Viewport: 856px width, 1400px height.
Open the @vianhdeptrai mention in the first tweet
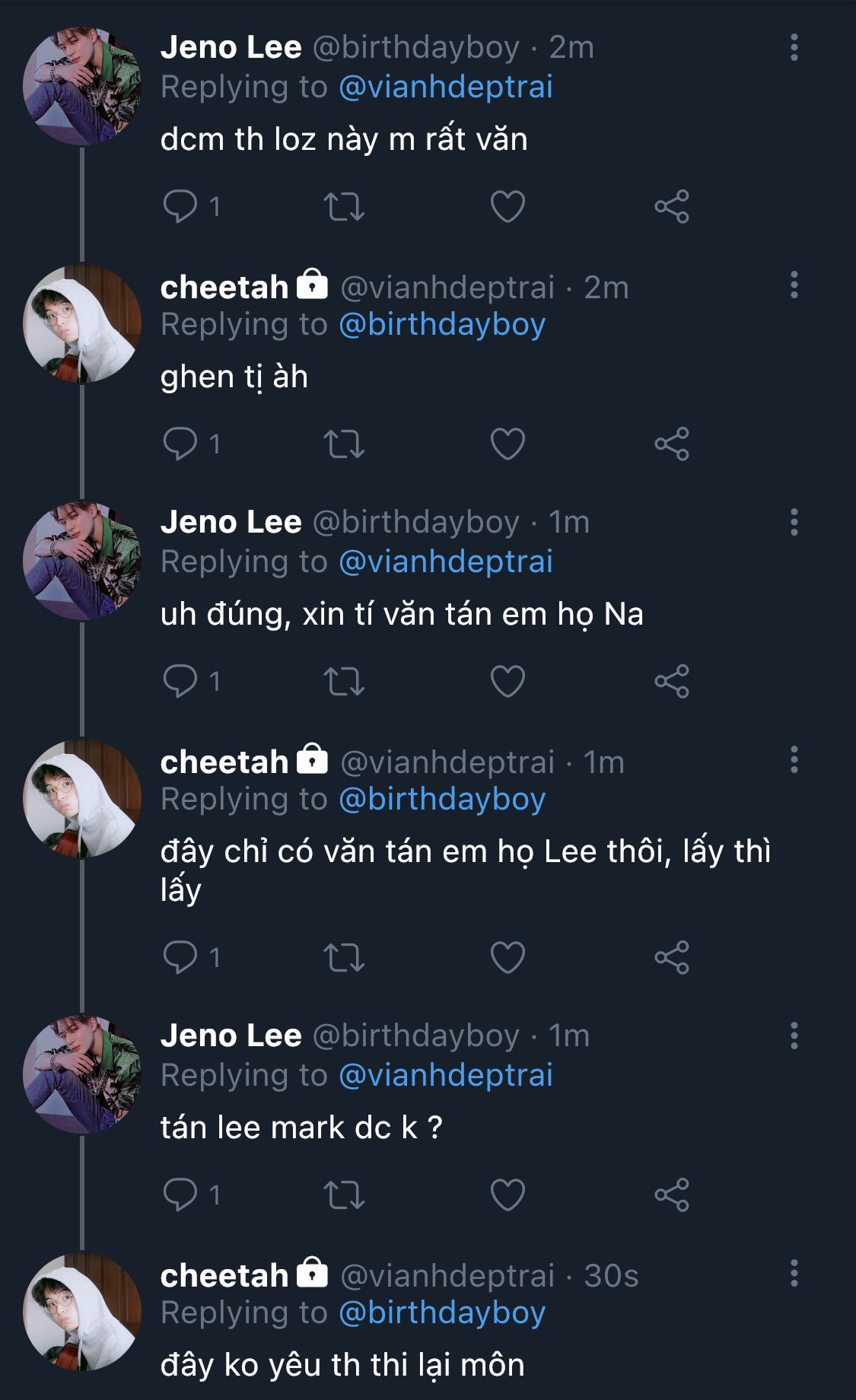click(445, 87)
